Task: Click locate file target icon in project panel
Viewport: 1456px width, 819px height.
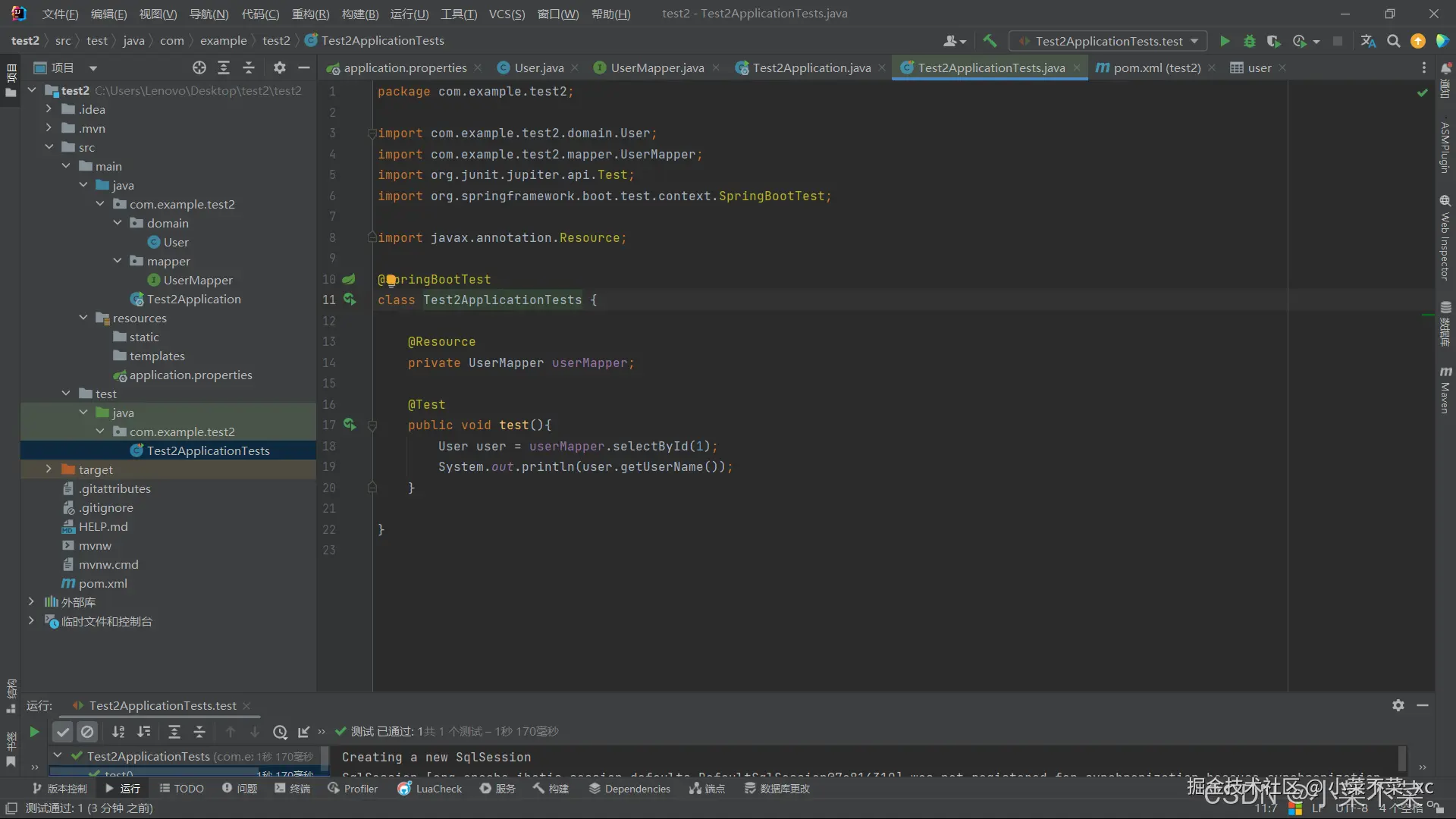Action: (x=199, y=67)
